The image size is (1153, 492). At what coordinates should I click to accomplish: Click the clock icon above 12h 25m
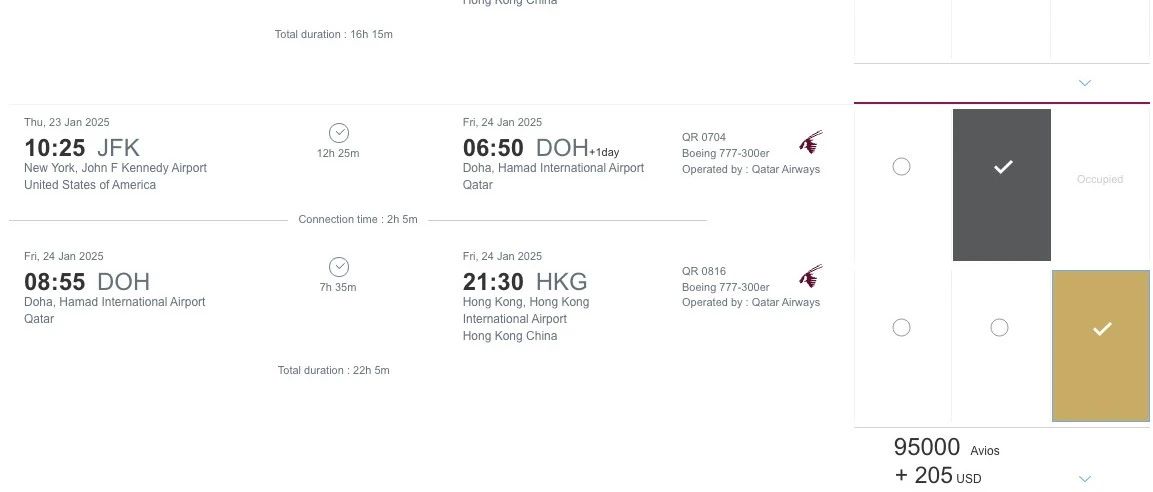pyautogui.click(x=338, y=133)
